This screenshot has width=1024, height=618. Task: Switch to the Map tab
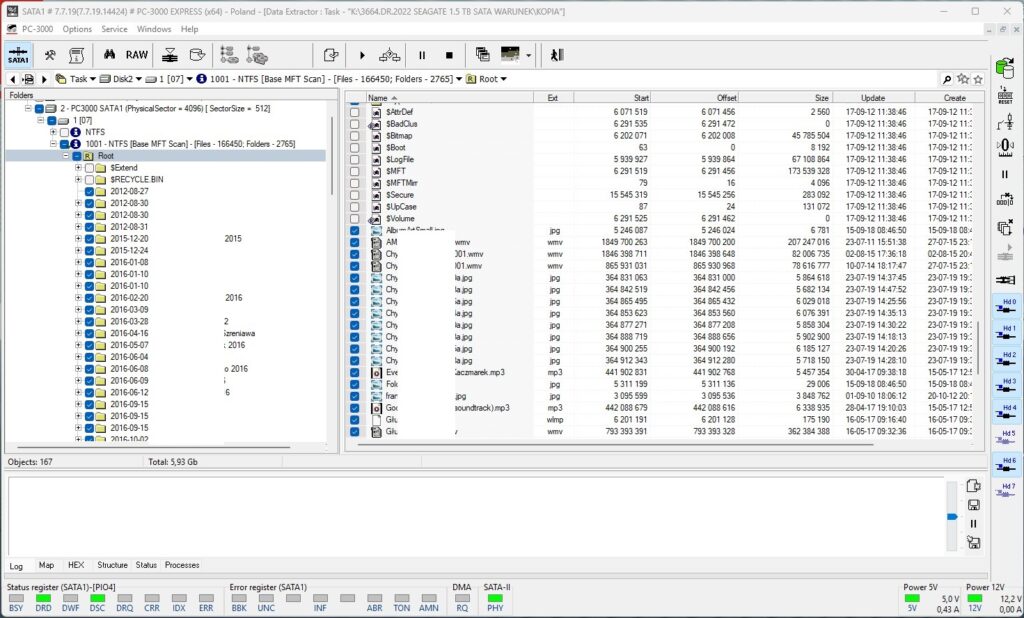coord(46,565)
